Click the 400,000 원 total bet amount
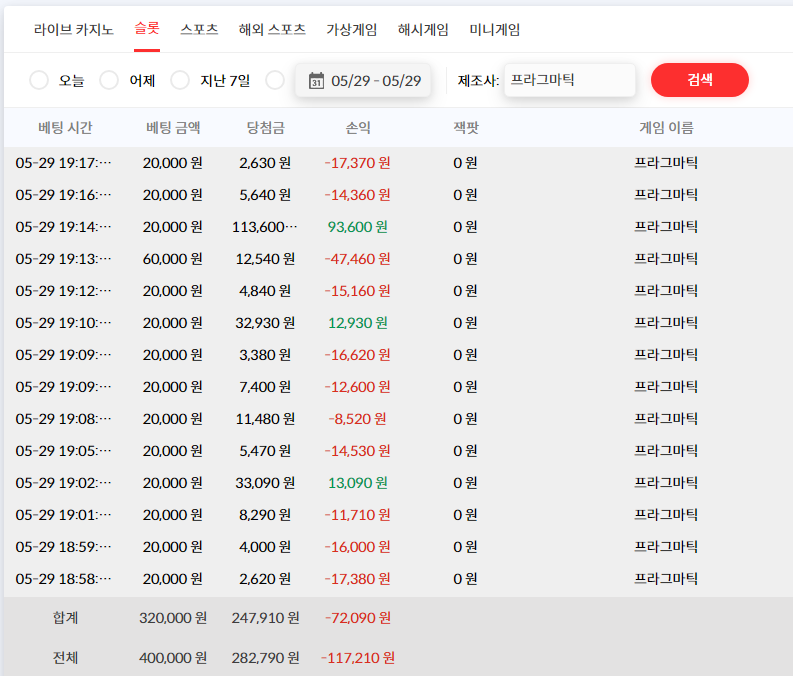 pos(173,657)
